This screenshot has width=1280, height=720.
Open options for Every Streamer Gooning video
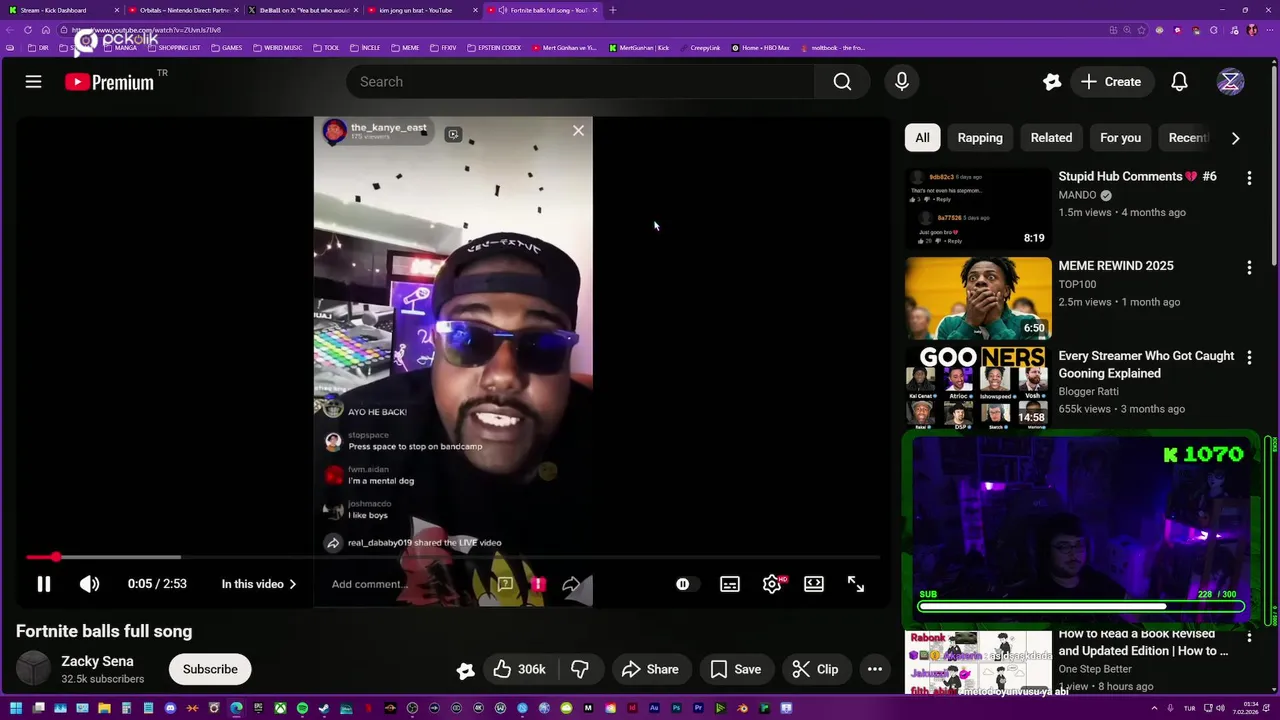1249,357
